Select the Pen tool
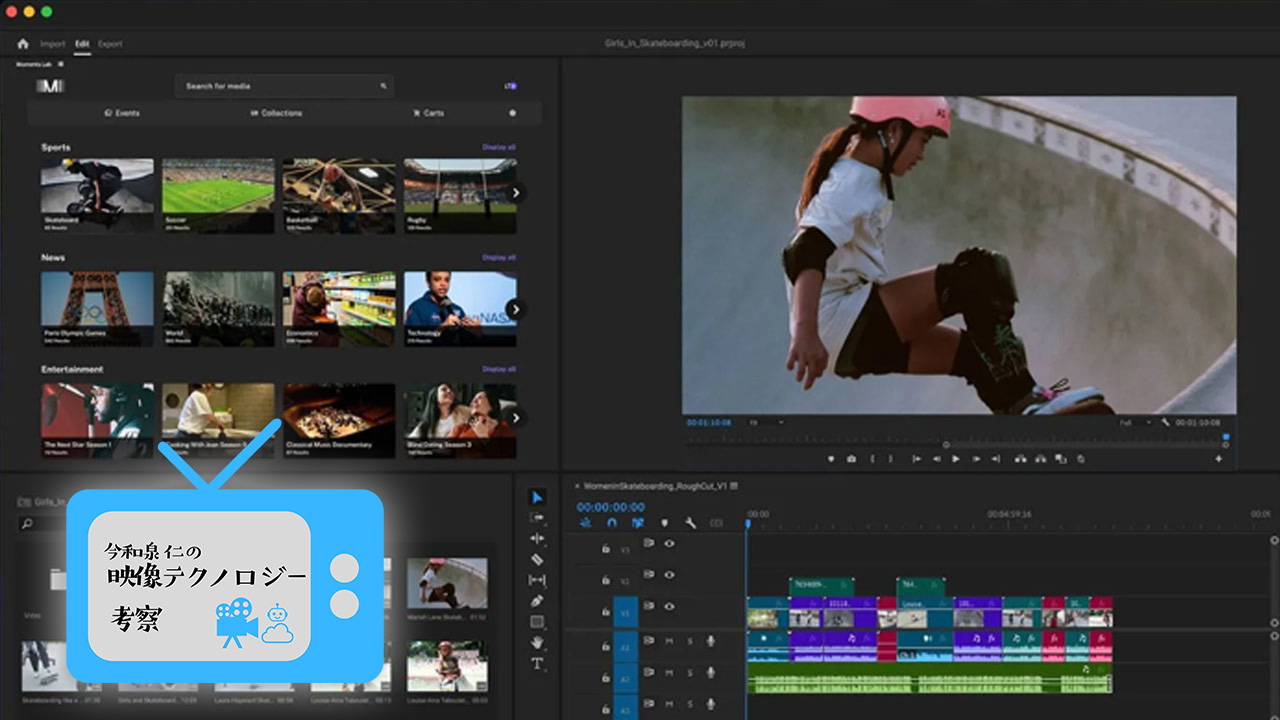 [x=537, y=601]
